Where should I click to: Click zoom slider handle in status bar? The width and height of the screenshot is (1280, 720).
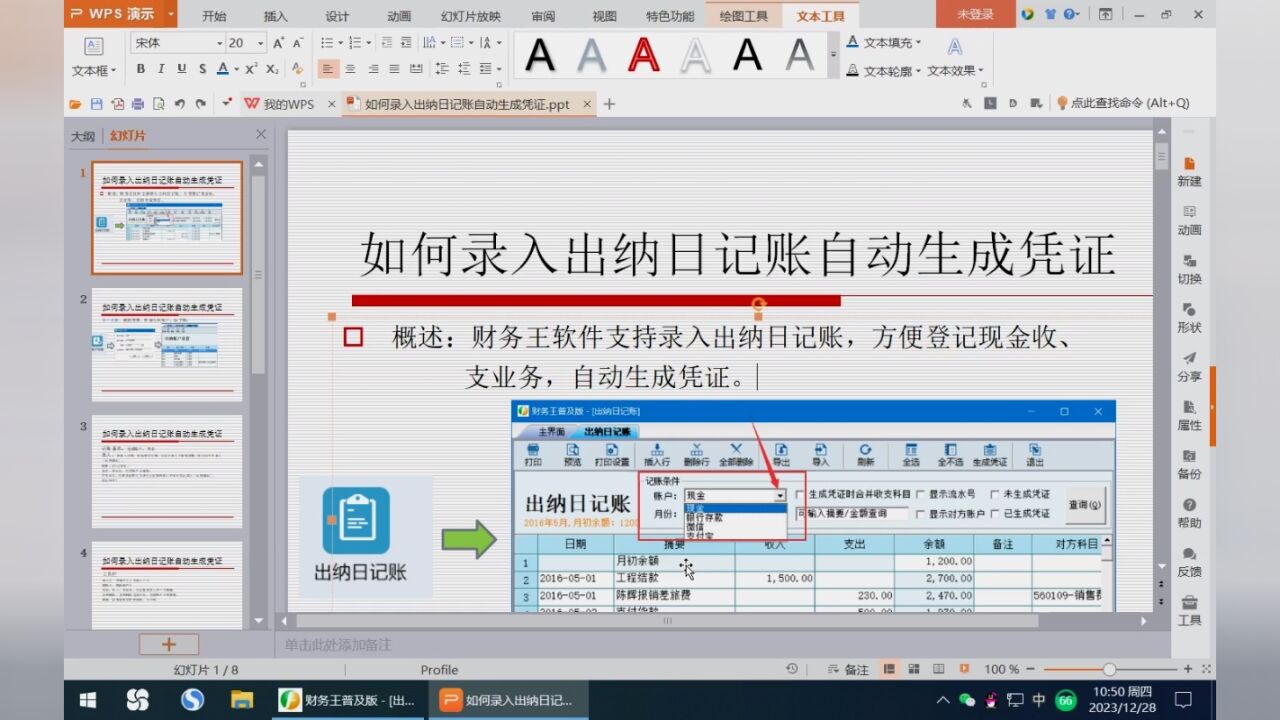point(1109,669)
